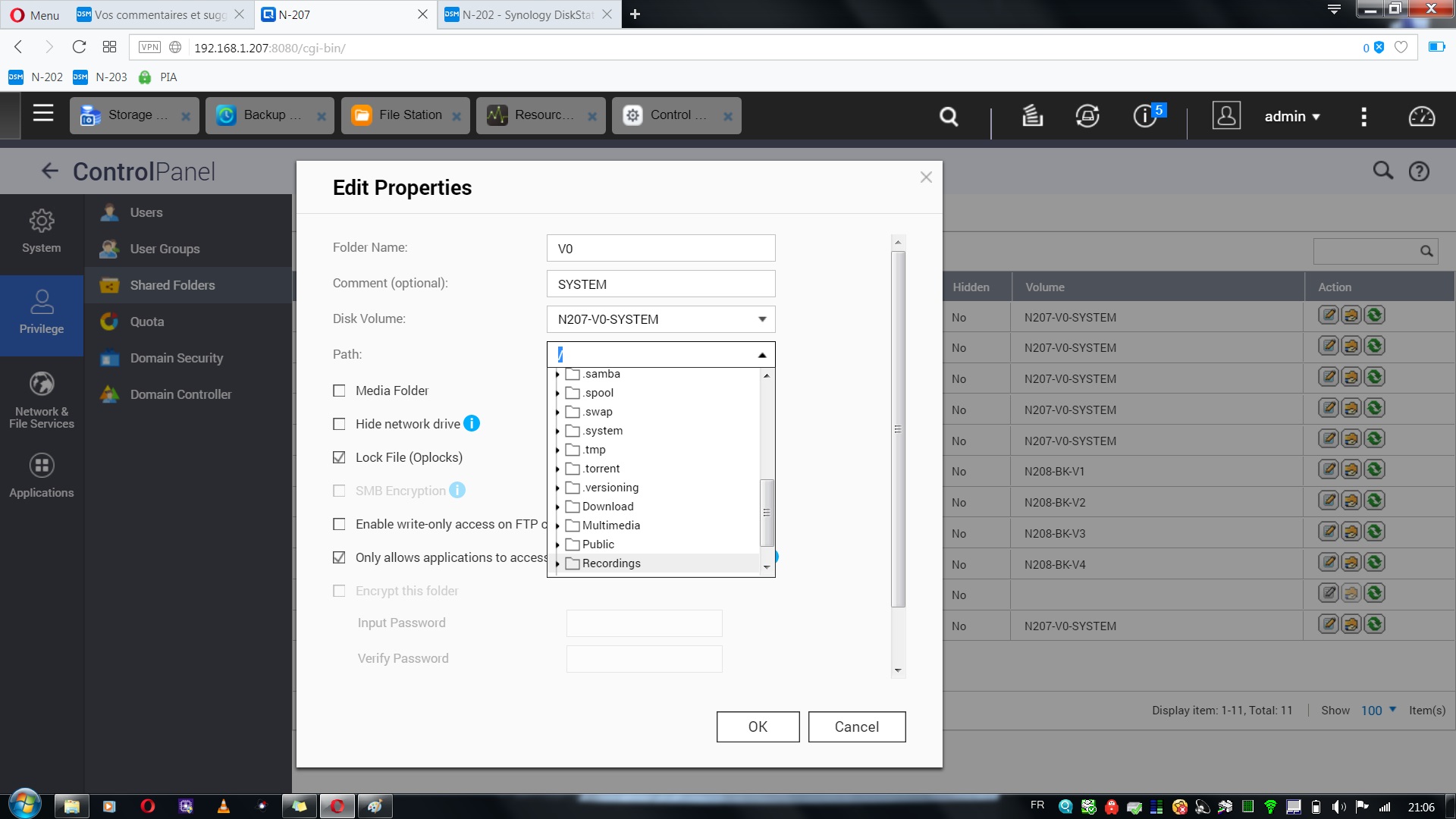Click the search magnifier in the top bar

[949, 116]
